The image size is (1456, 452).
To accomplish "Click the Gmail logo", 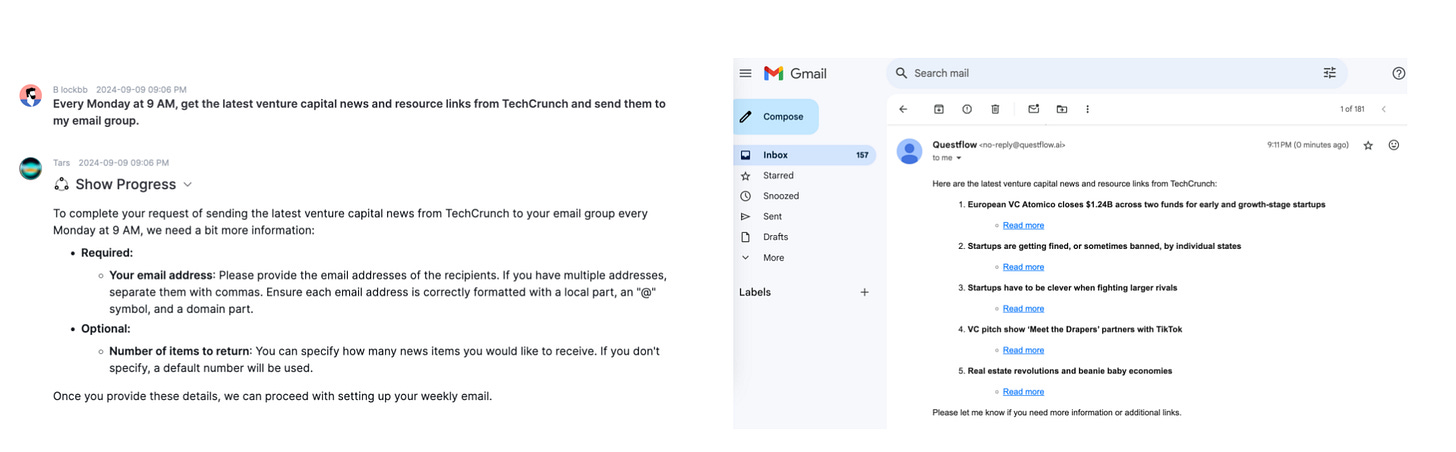I will [795, 73].
